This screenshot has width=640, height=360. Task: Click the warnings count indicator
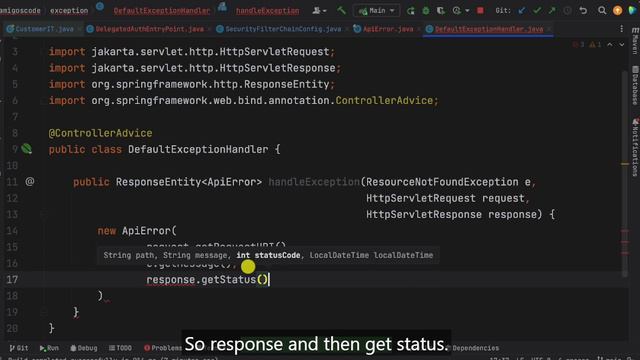pyautogui.click(x=595, y=44)
